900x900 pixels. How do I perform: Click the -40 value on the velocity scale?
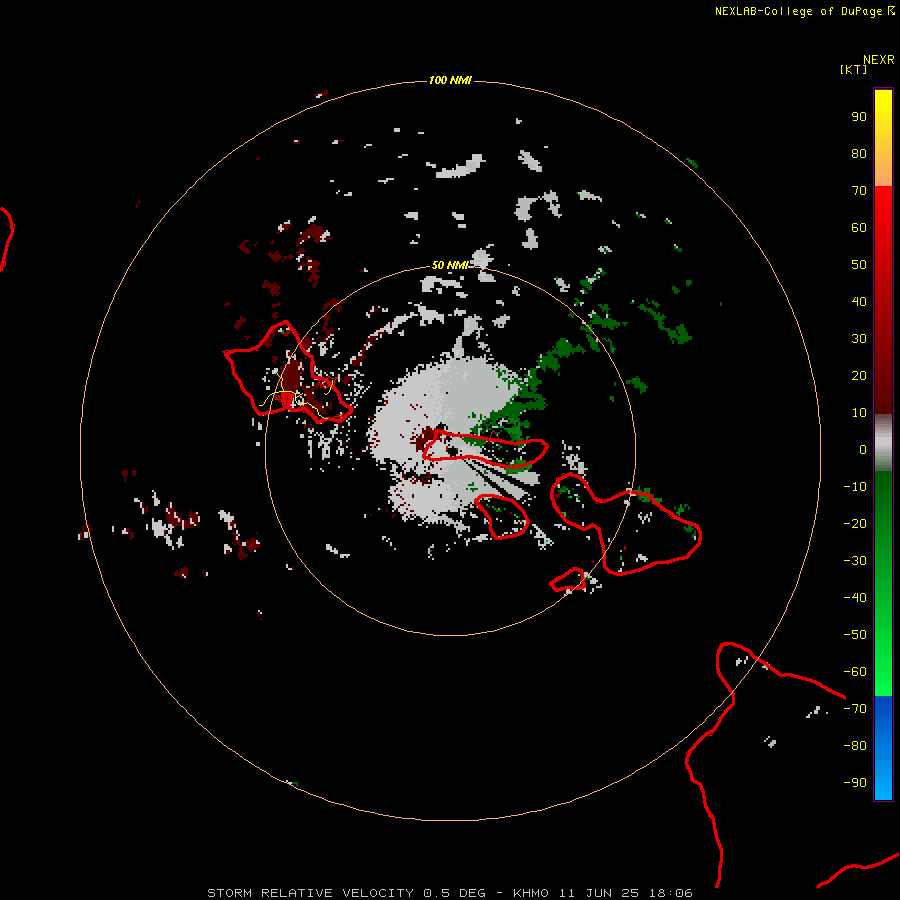[x=855, y=598]
